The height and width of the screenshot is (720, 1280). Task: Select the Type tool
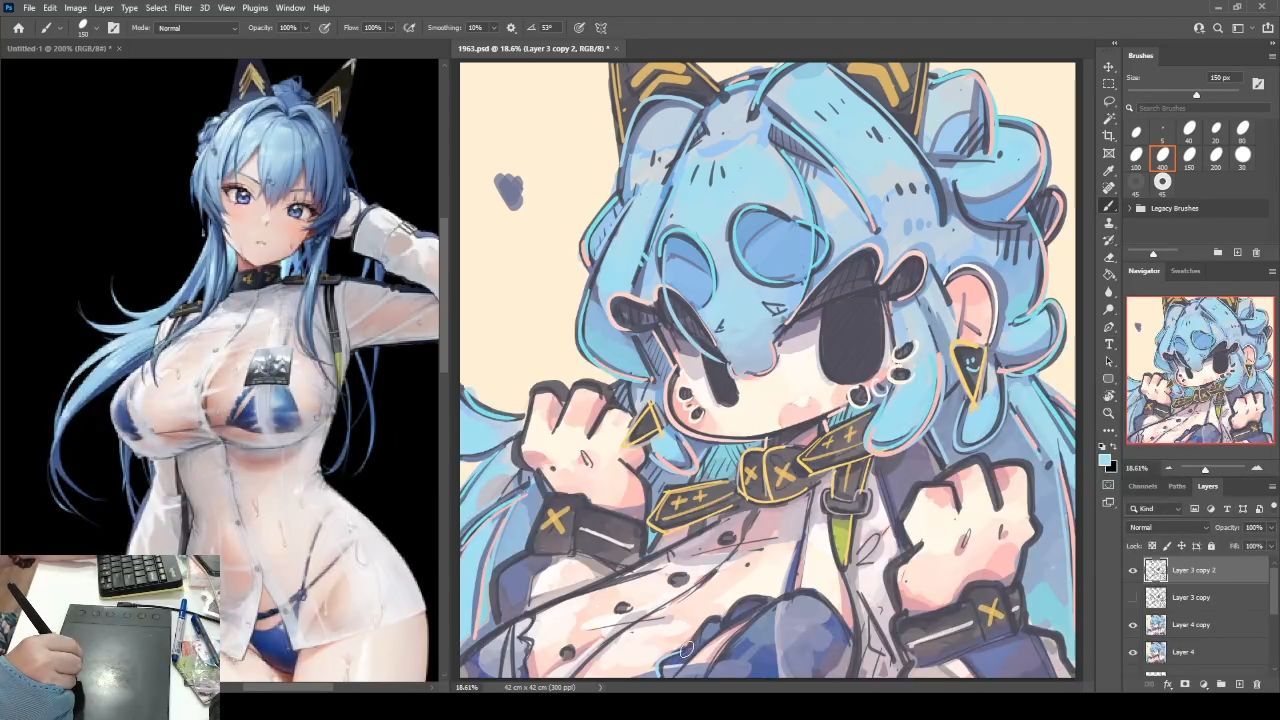1109,344
